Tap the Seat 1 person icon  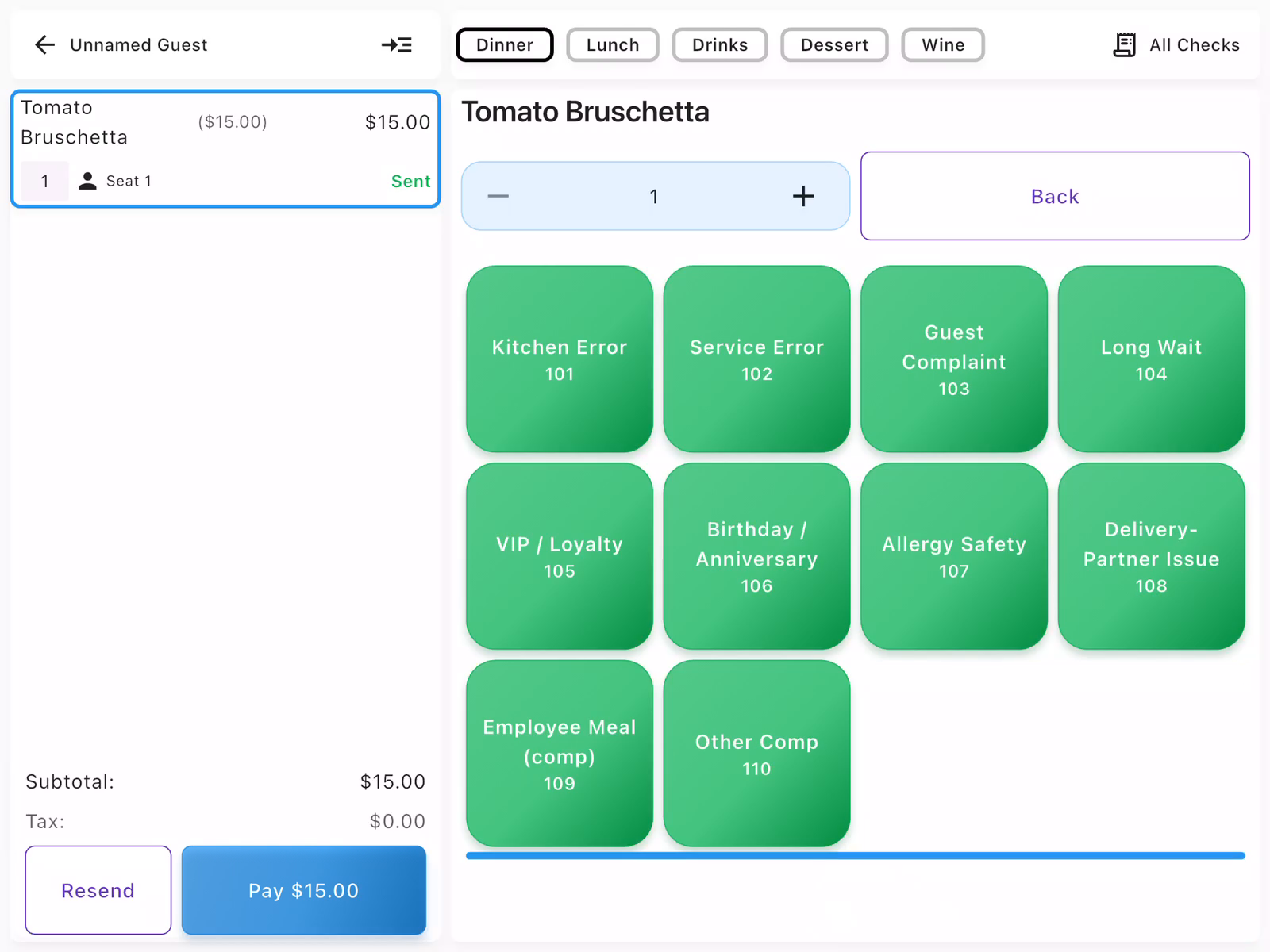[x=87, y=182]
